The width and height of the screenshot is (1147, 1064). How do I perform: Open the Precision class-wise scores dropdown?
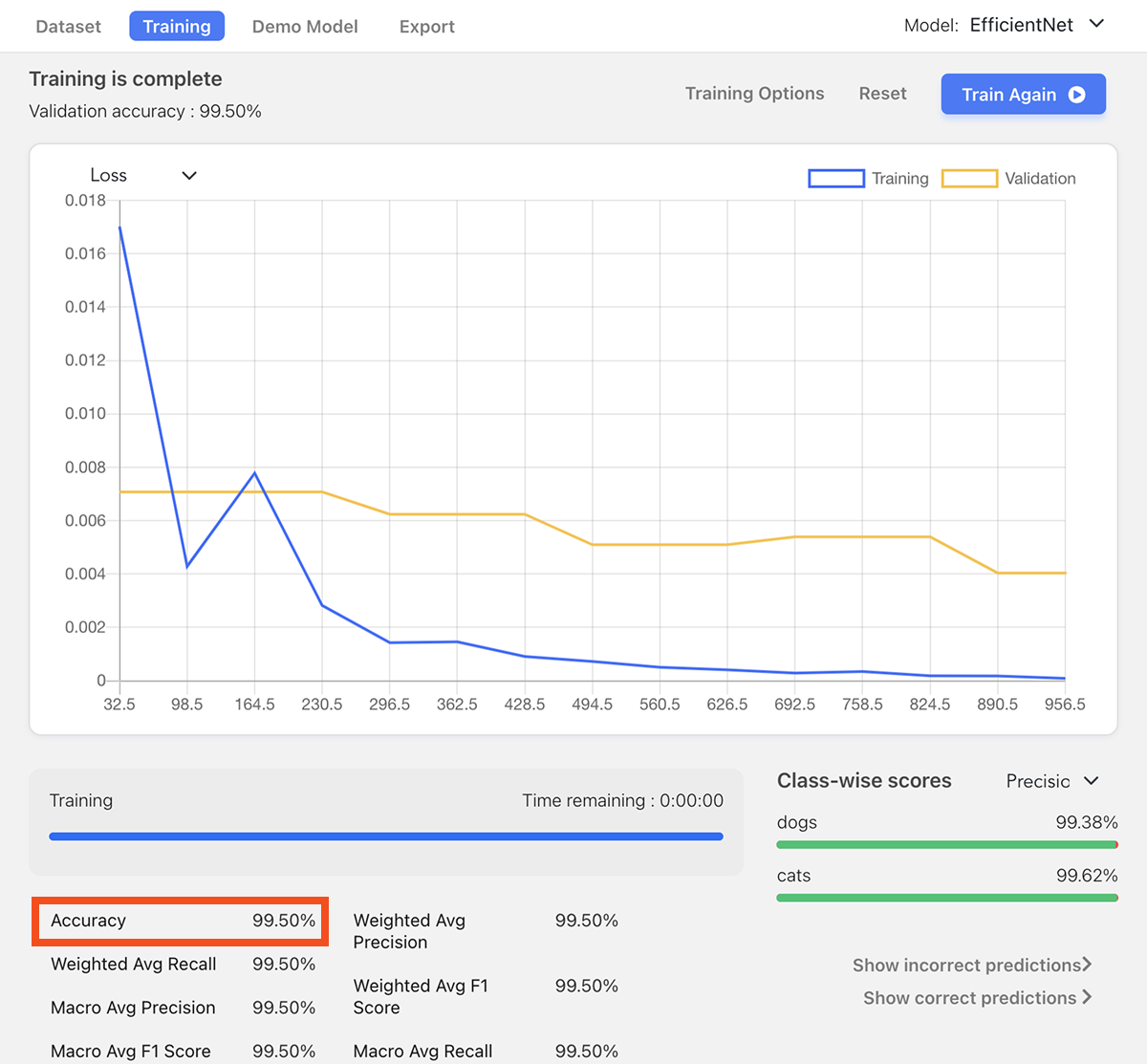pyautogui.click(x=1052, y=781)
